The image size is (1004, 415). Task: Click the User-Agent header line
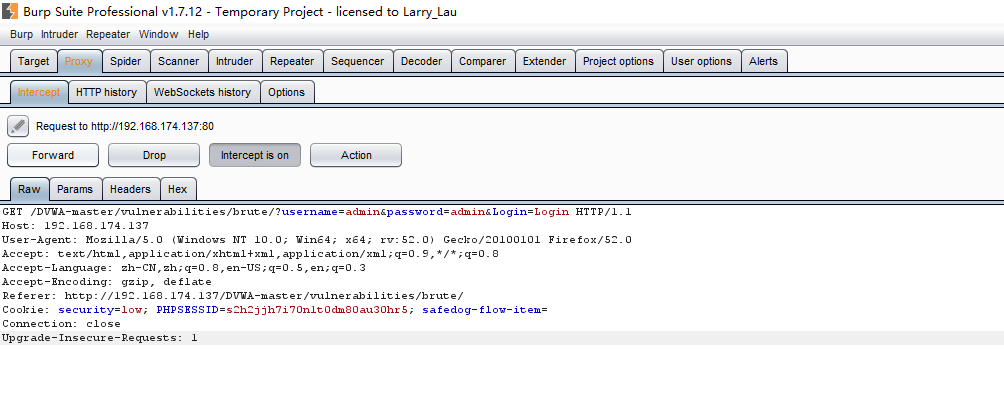pos(317,240)
